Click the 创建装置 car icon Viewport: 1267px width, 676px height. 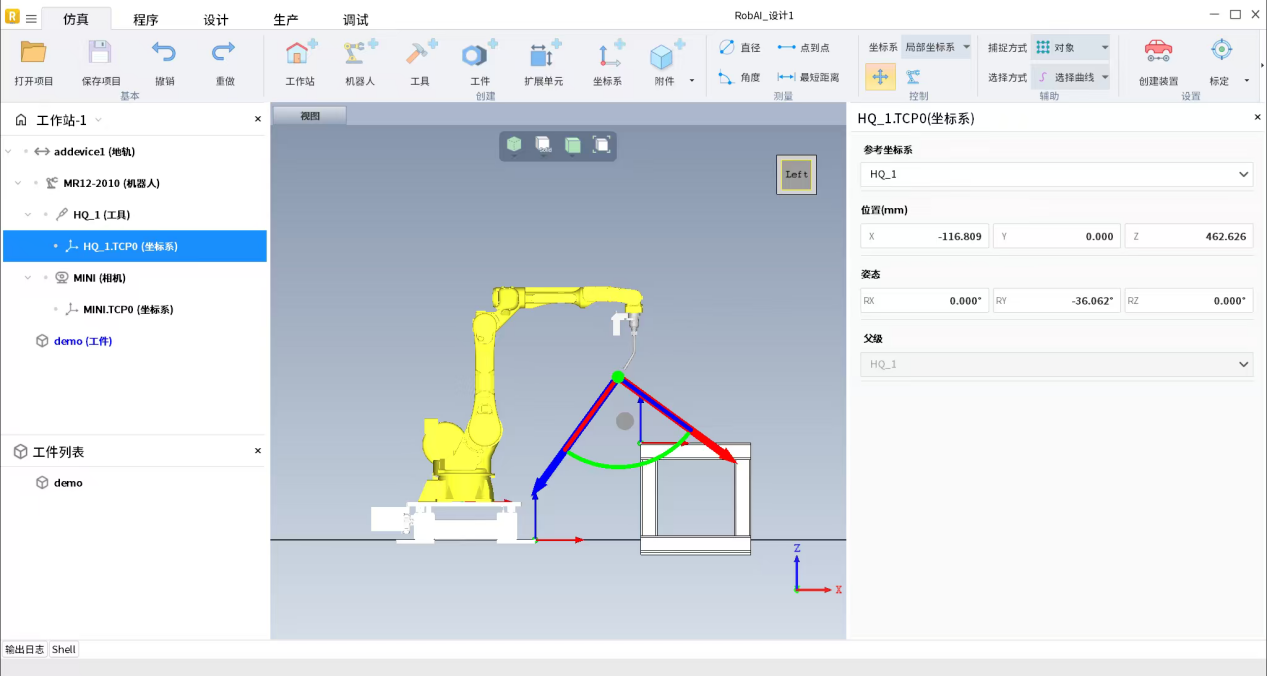(x=1158, y=52)
